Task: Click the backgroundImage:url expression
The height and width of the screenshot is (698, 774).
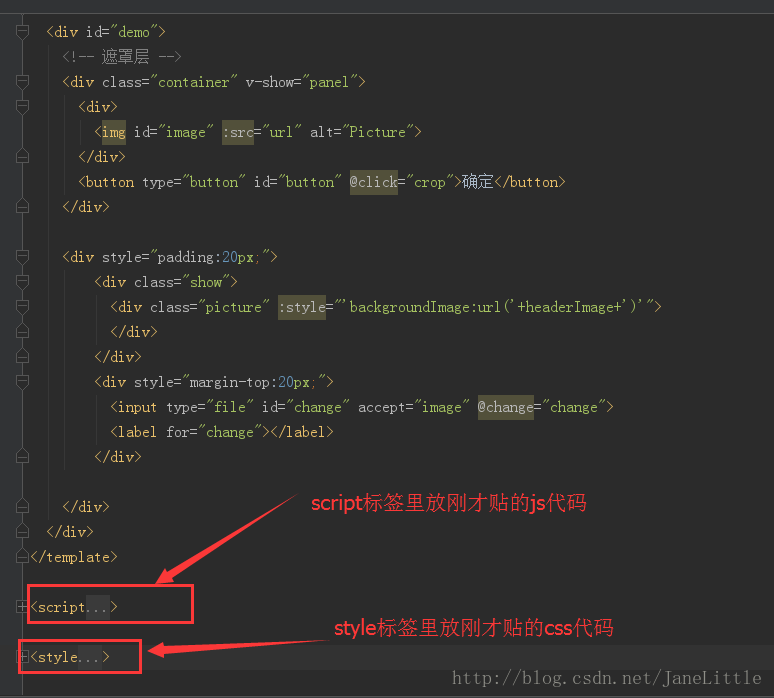Action: (425, 307)
